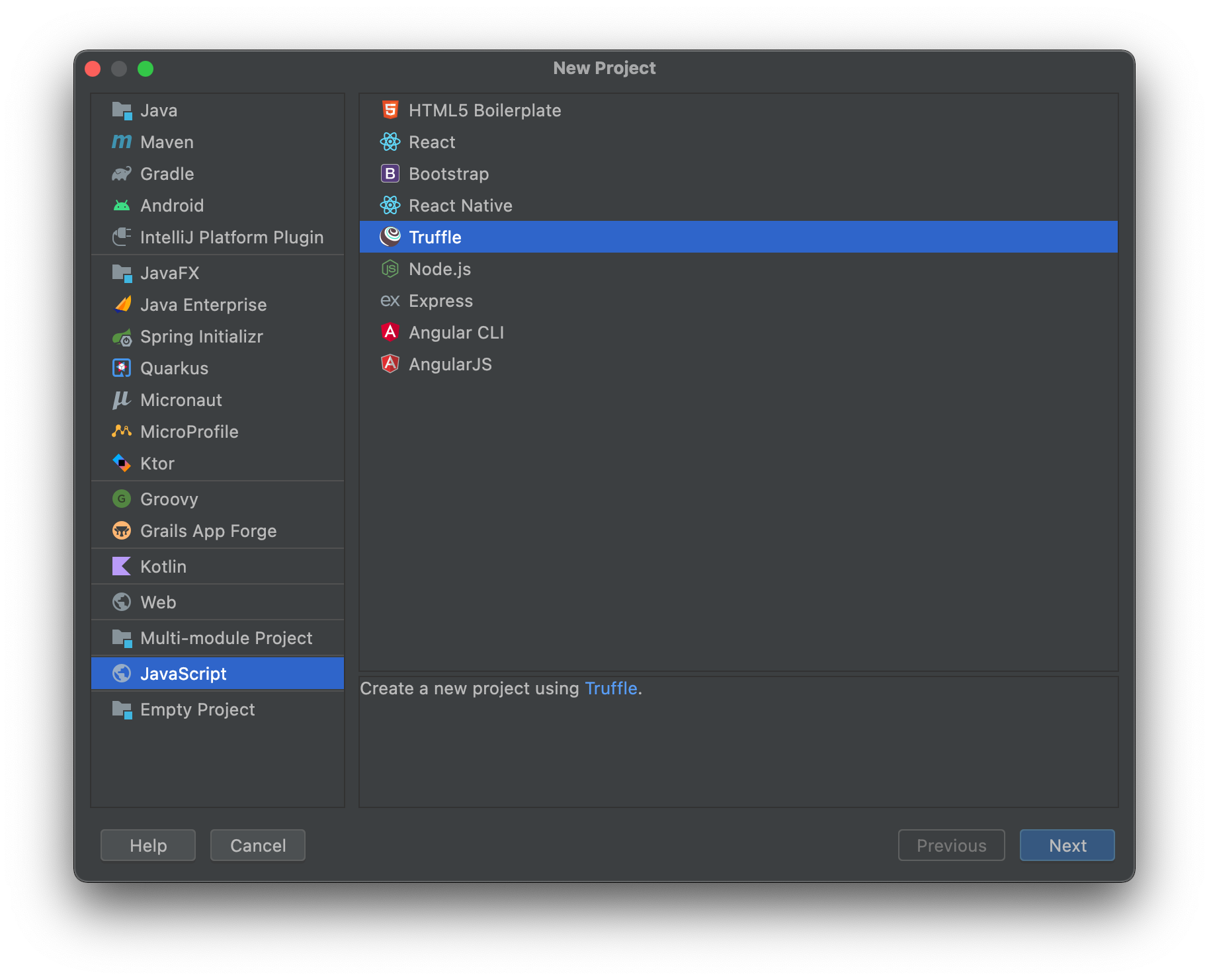The height and width of the screenshot is (980, 1209).
Task: Select the Kotlin project category
Action: (x=218, y=567)
